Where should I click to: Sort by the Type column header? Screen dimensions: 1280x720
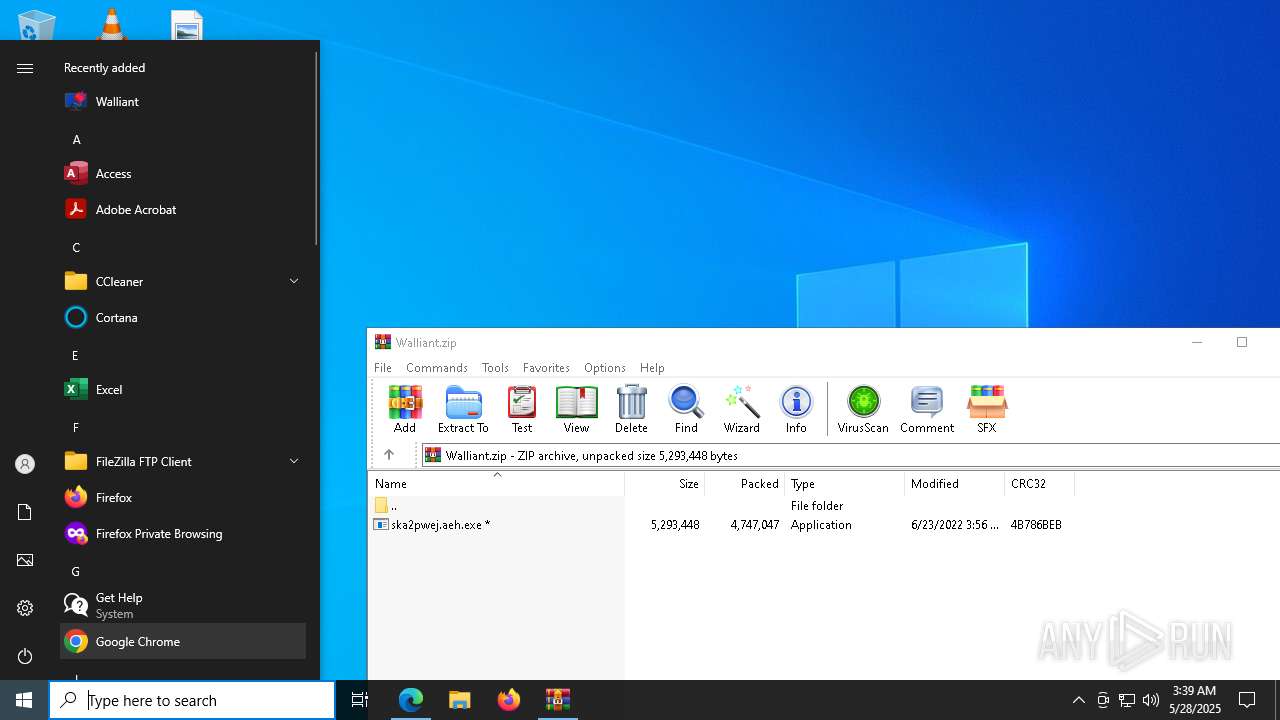845,484
